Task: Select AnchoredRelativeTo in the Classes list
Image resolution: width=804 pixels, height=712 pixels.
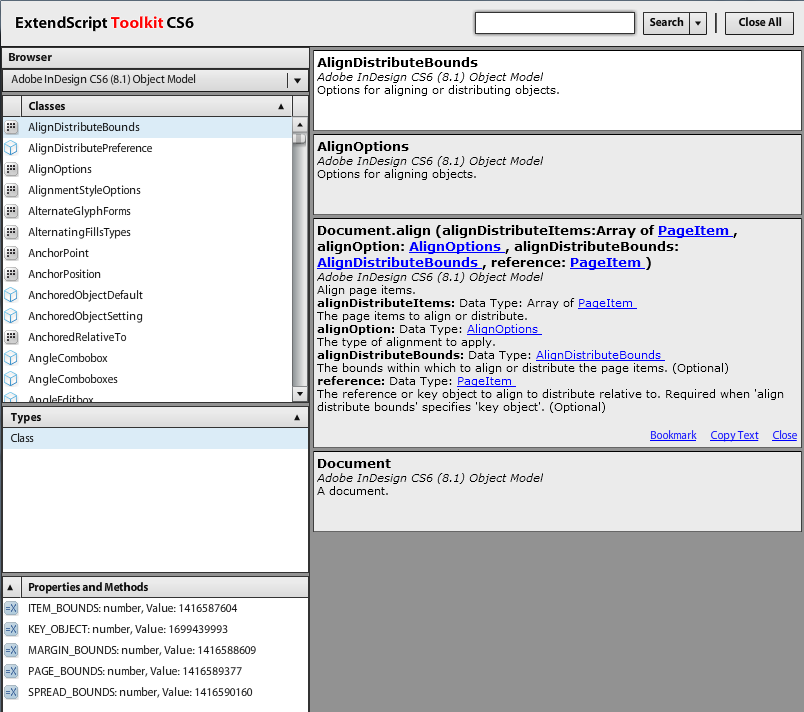Action: point(148,337)
